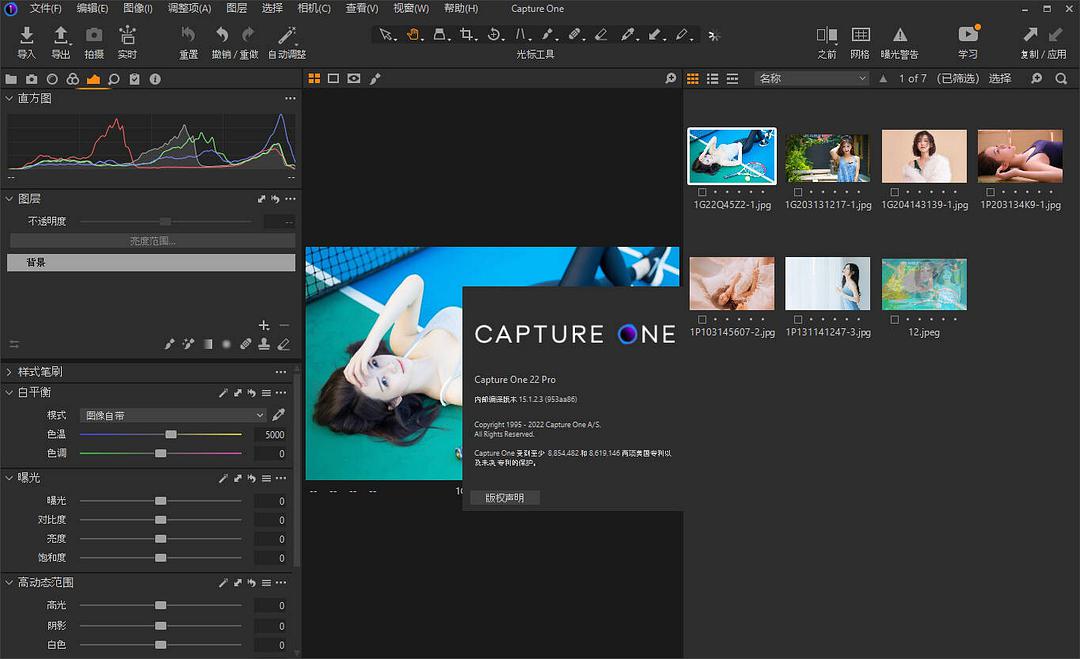The height and width of the screenshot is (659, 1080).
Task: Select the orange hand pan tool
Action: point(413,34)
